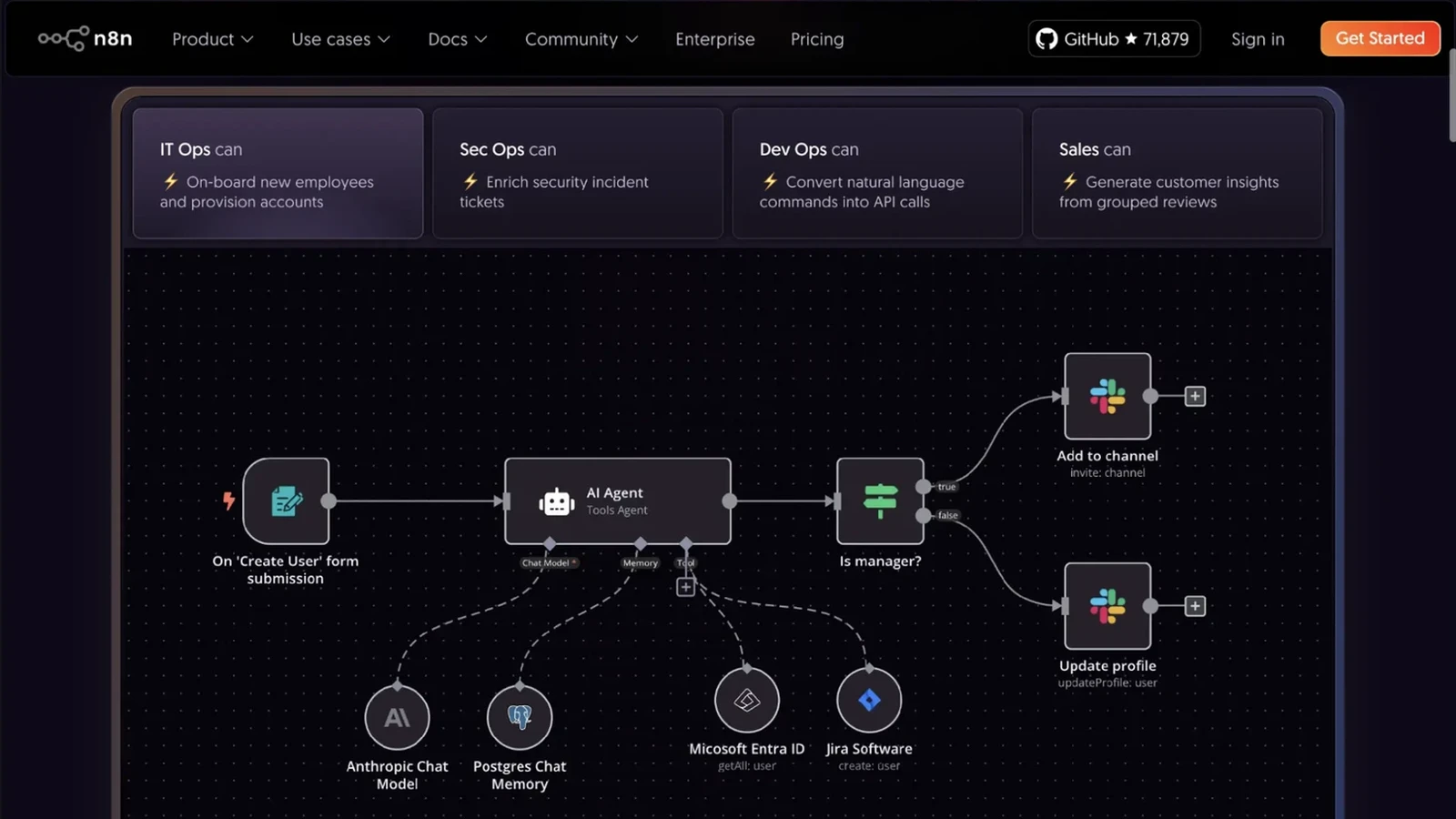Click the Is manager? condition node
Screen dimensions: 1456x819
880,500
